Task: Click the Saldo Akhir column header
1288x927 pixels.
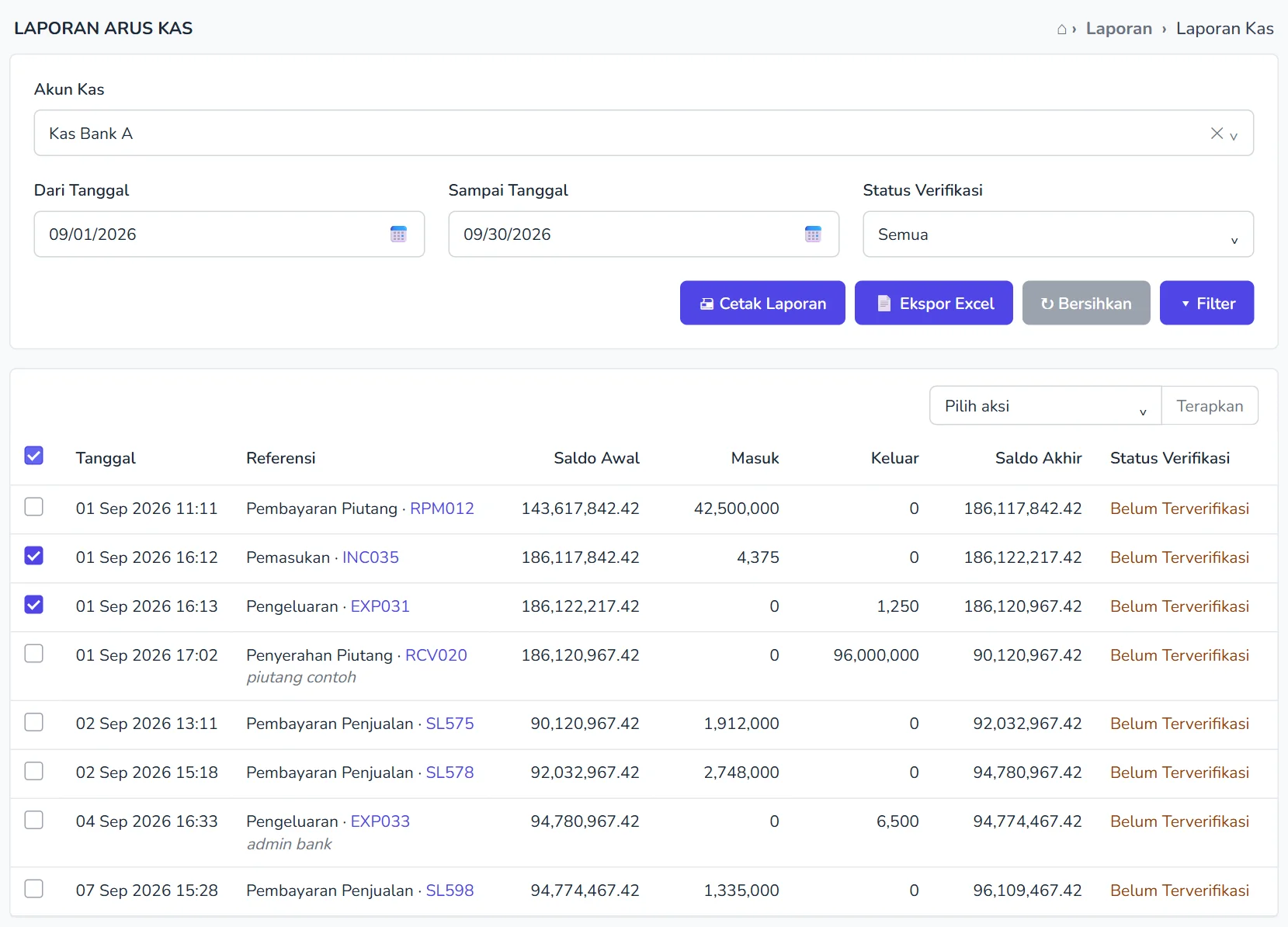Action: (x=1038, y=458)
